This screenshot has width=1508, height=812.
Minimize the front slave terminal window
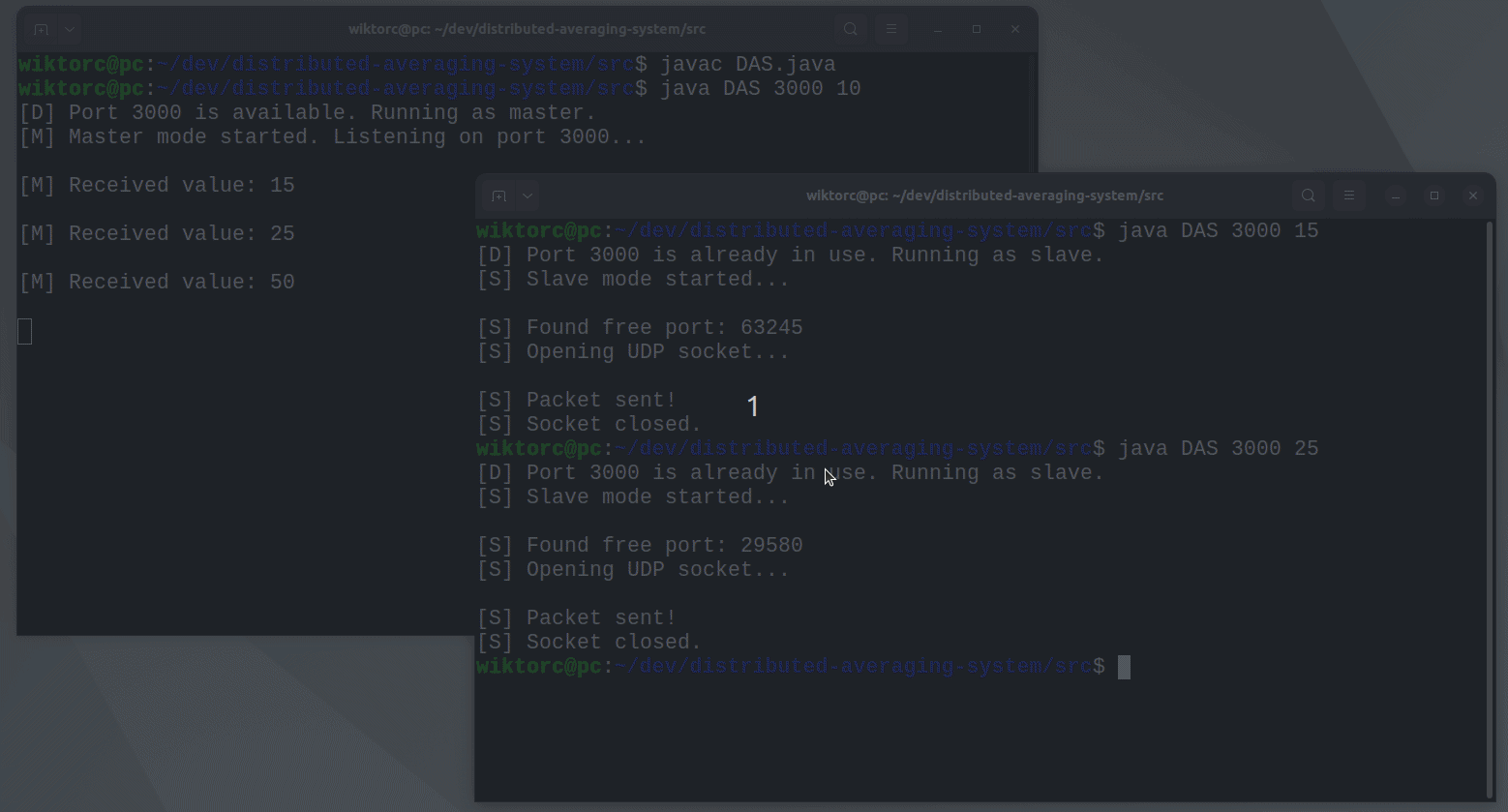point(1396,195)
